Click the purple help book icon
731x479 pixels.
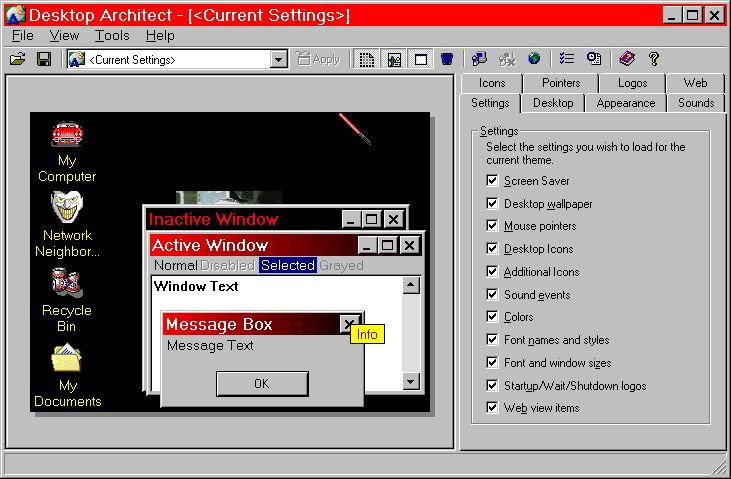[627, 59]
